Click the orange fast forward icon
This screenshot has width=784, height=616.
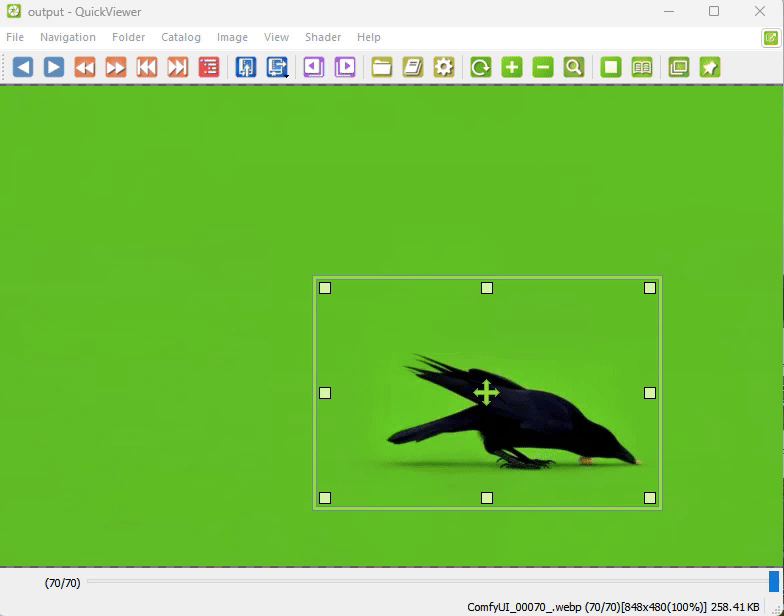tap(116, 67)
